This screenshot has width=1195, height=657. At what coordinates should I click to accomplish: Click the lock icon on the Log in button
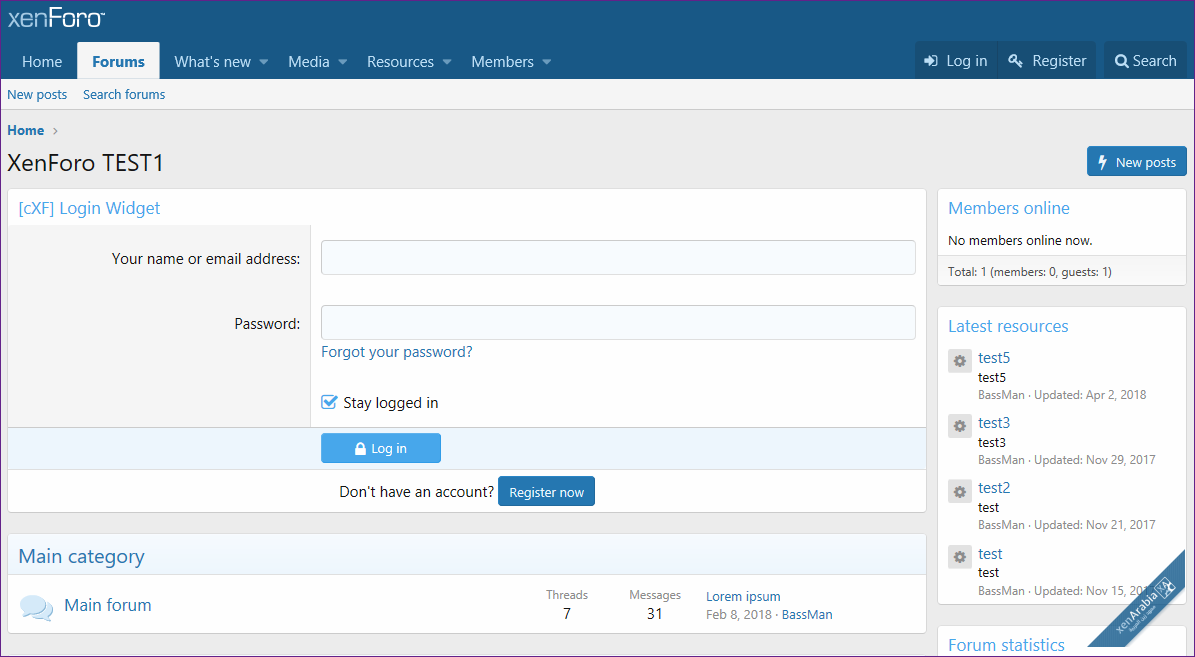pyautogui.click(x=360, y=447)
